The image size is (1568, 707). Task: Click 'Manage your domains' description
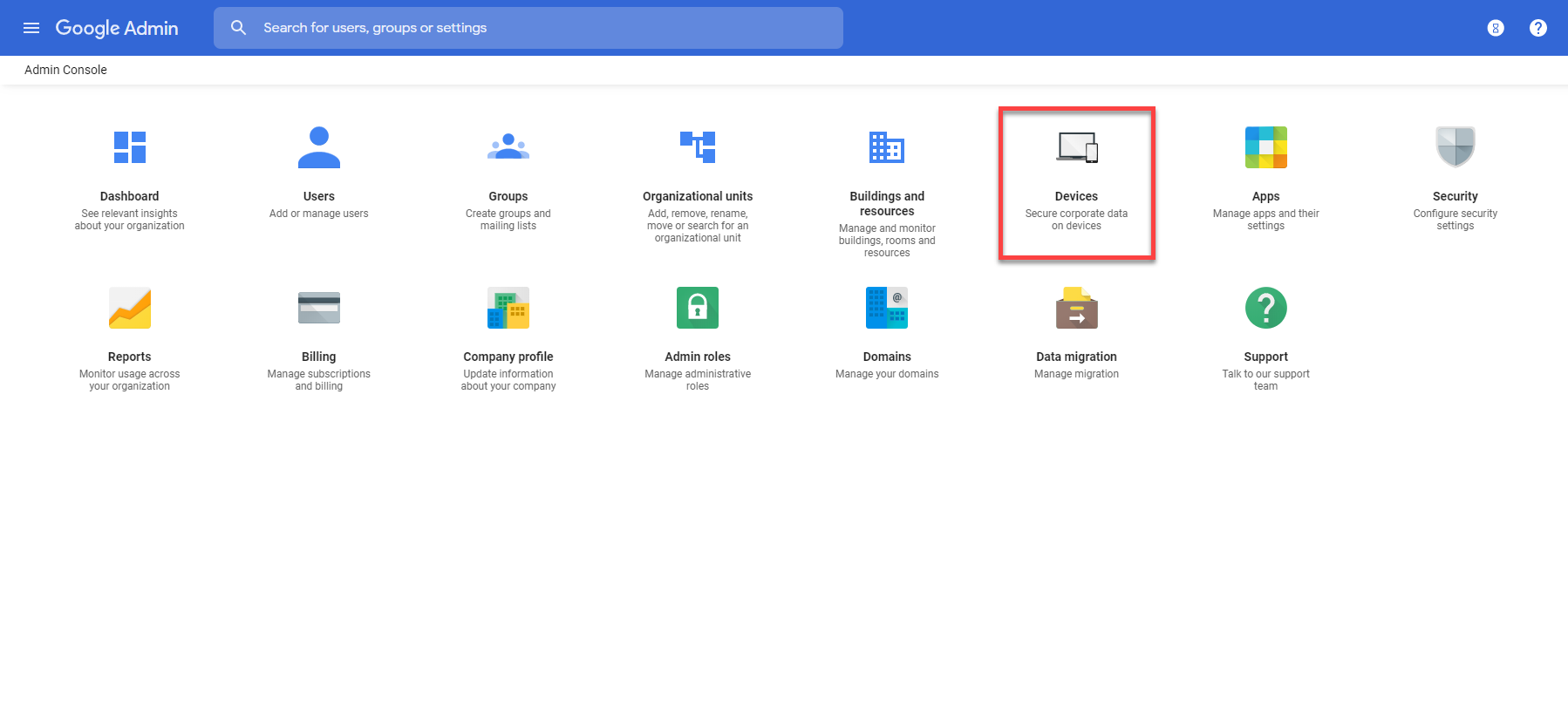(x=887, y=374)
